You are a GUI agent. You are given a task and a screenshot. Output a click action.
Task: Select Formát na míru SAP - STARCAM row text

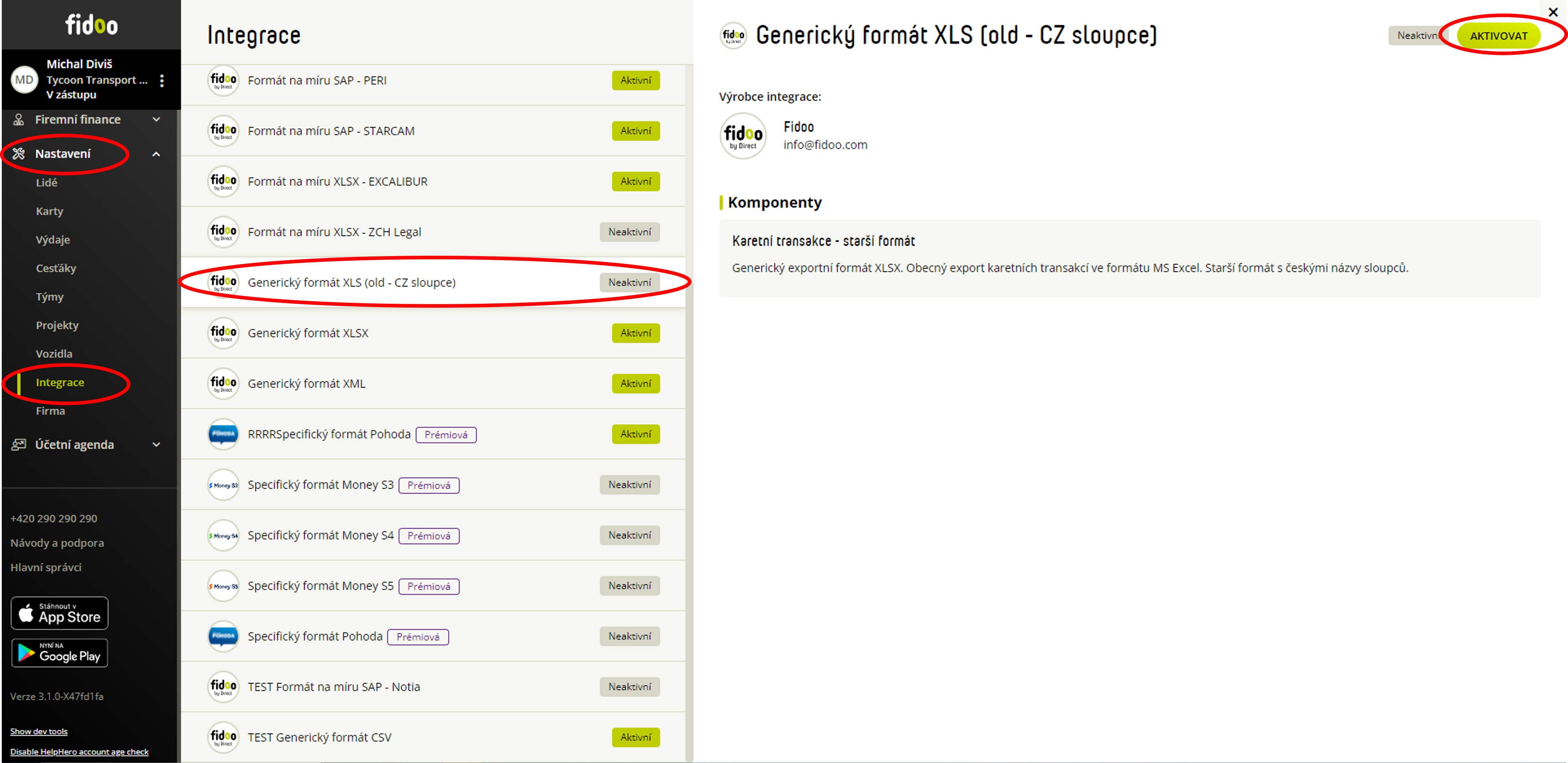click(331, 131)
